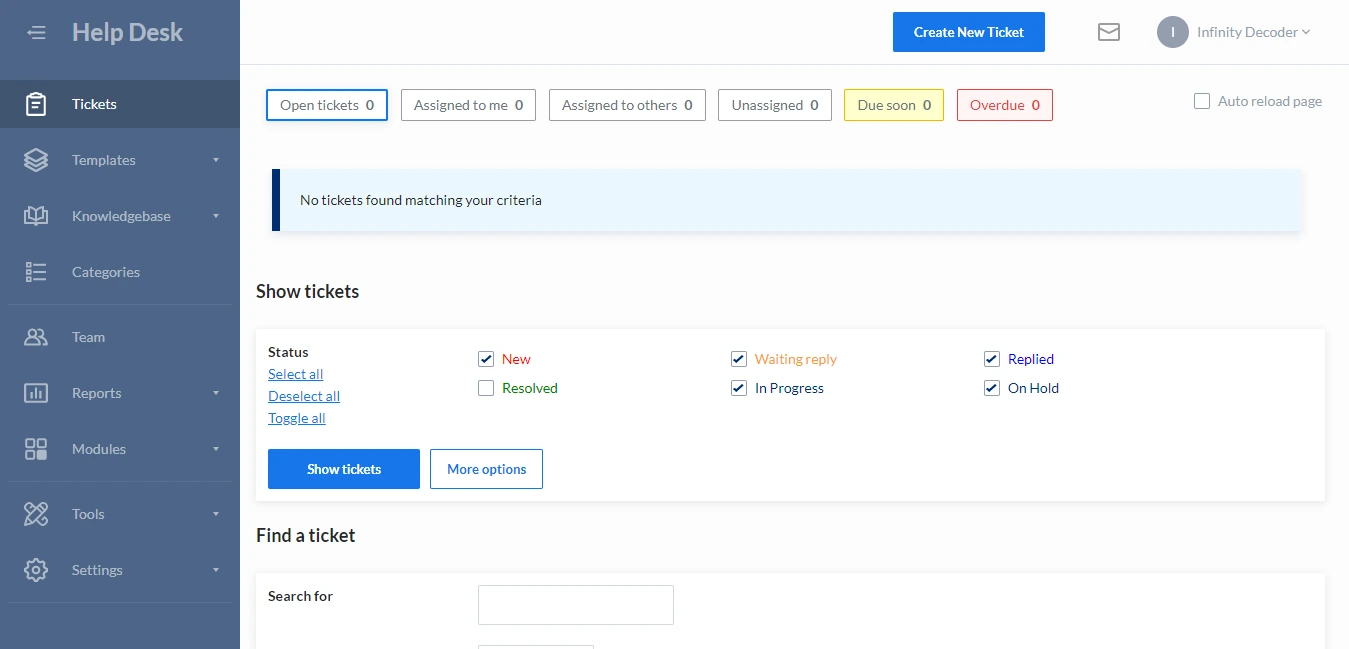
Task: Open Categories via its list icon
Action: [36, 272]
